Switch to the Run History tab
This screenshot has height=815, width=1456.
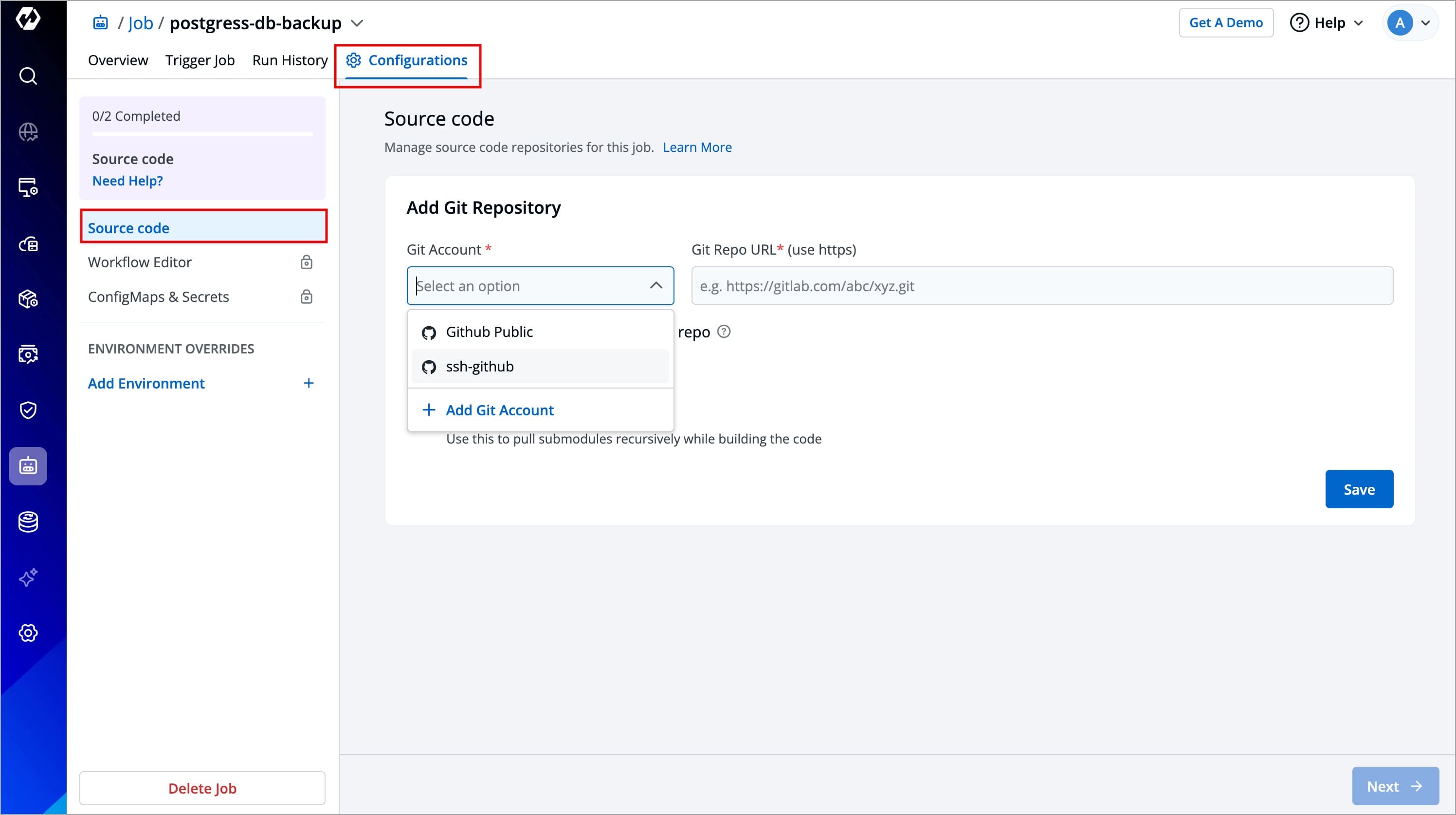click(290, 60)
